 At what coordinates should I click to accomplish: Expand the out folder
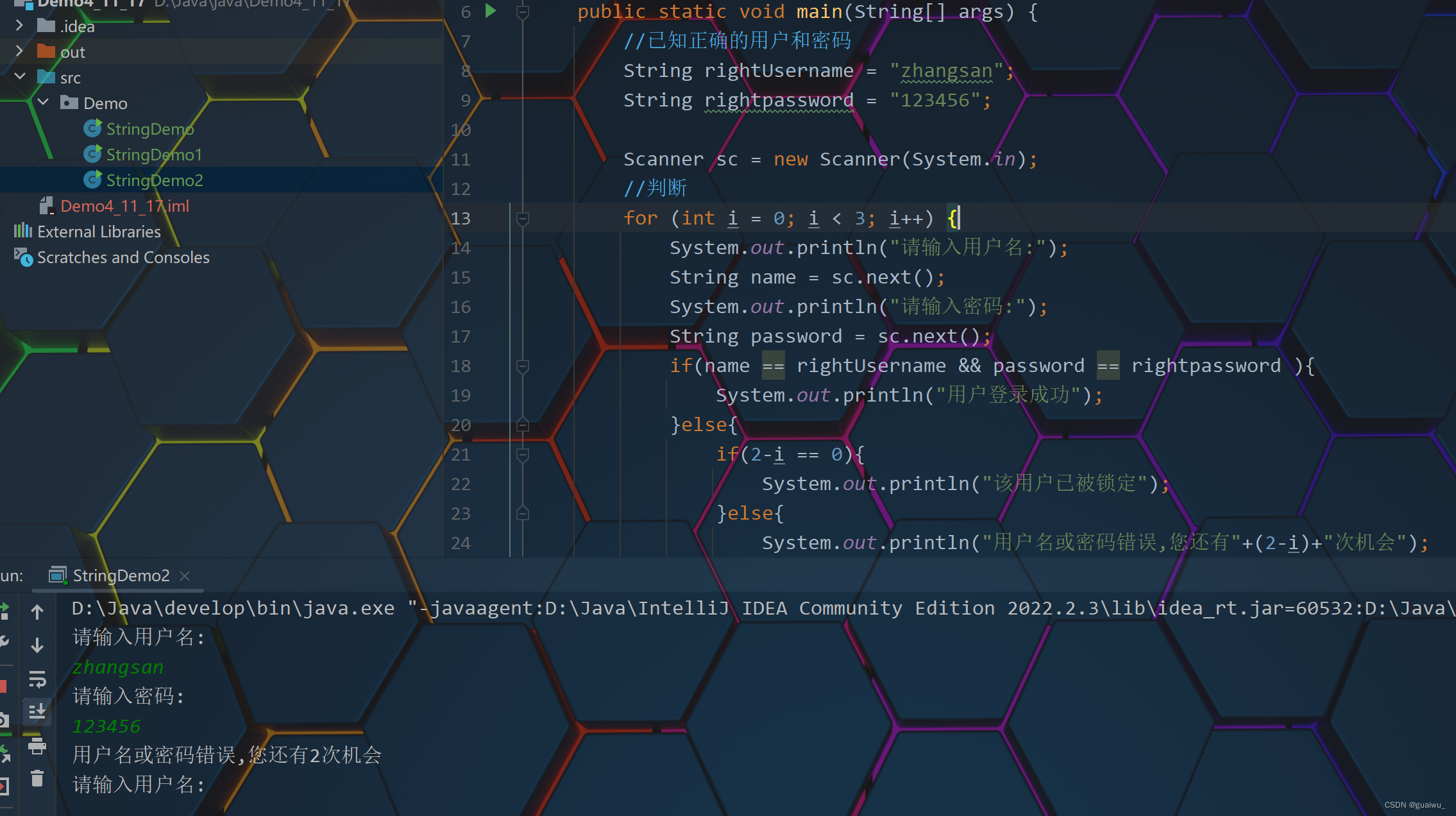(19, 51)
